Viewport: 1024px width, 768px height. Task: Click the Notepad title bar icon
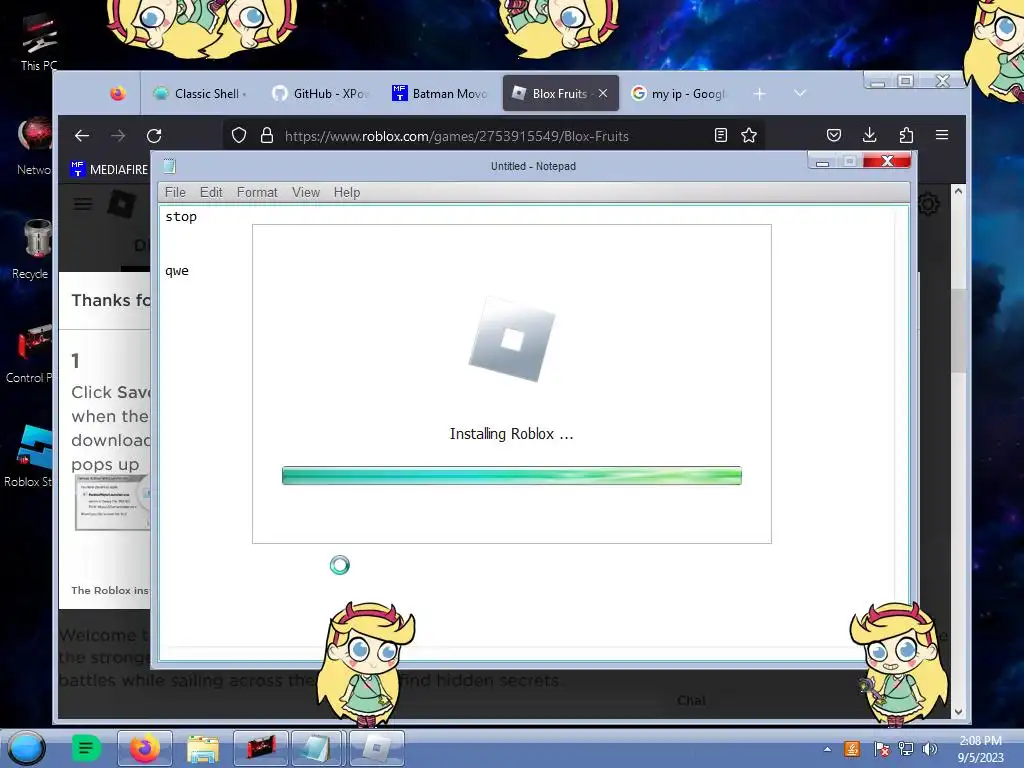coord(170,166)
